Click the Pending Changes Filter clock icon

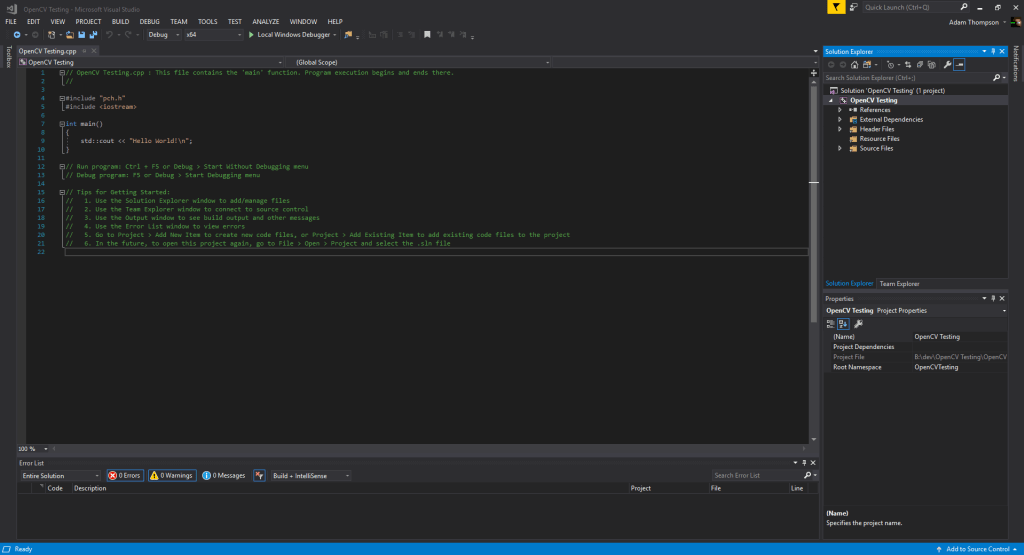[x=890, y=65]
